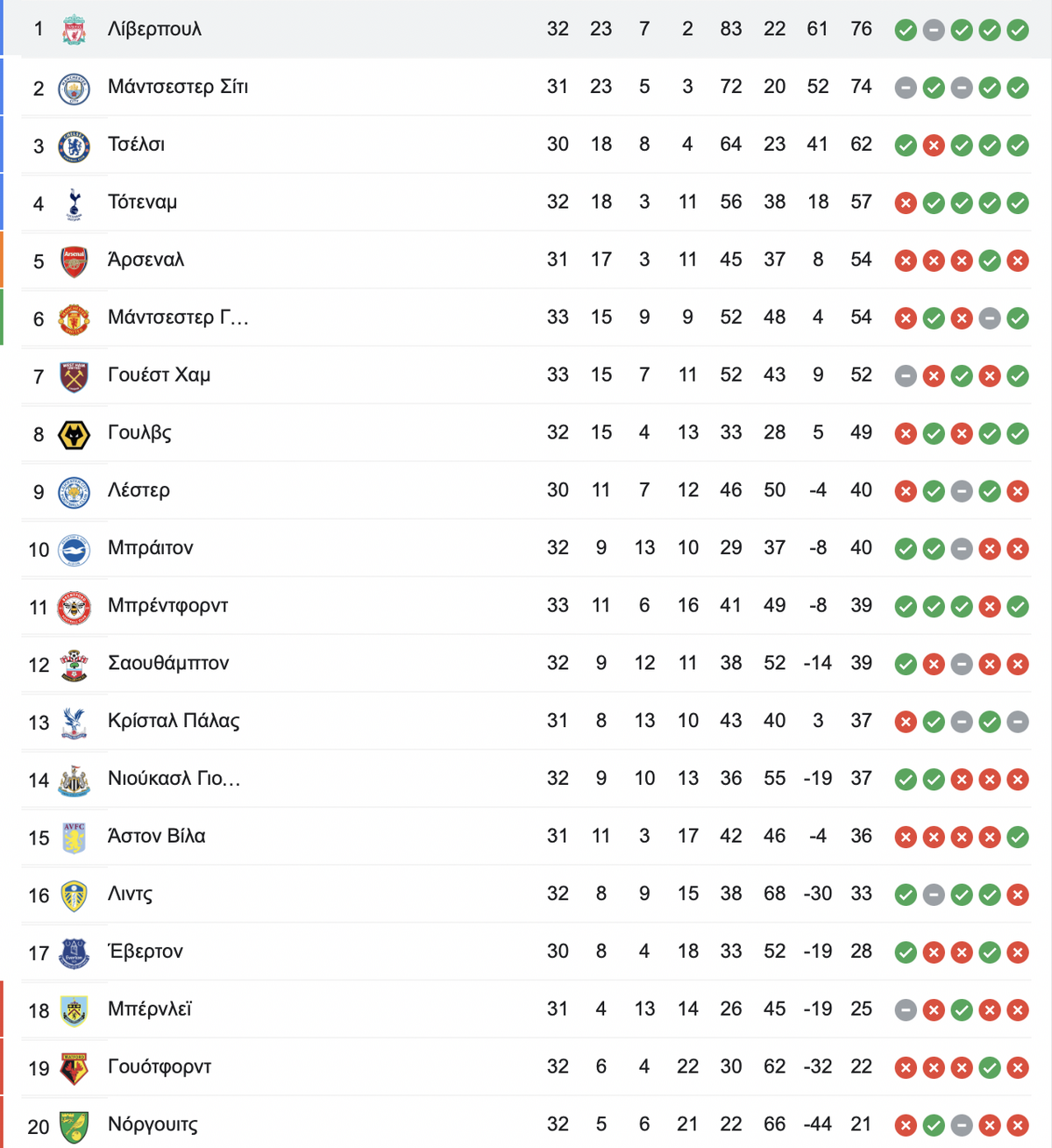Click Liverpool's 76 points value
Viewport: 1052px width, 1148px height.
tap(861, 29)
